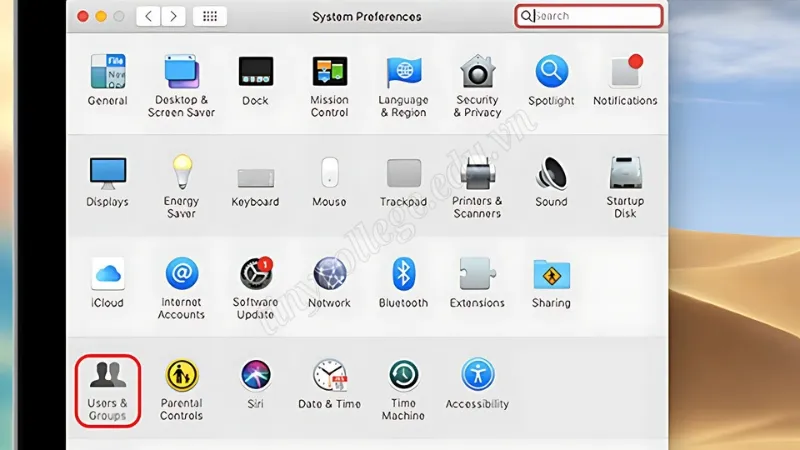Click the Show All grid button
Viewport: 800px width, 450px height.
click(210, 16)
